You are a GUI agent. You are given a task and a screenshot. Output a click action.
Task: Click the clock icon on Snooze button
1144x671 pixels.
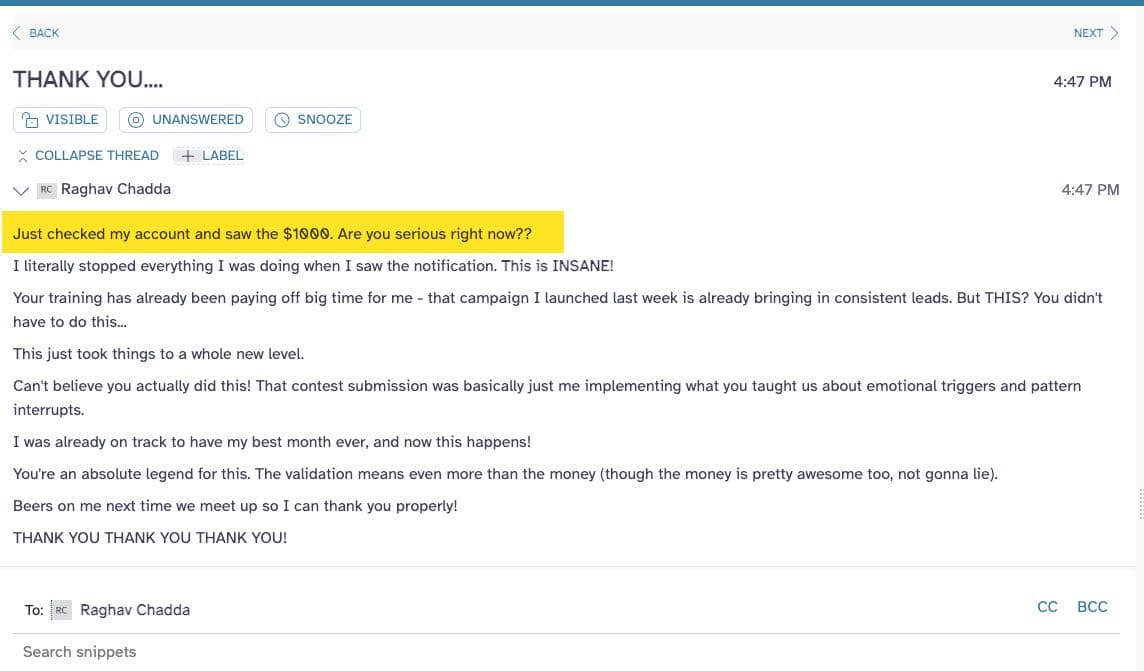pos(282,120)
